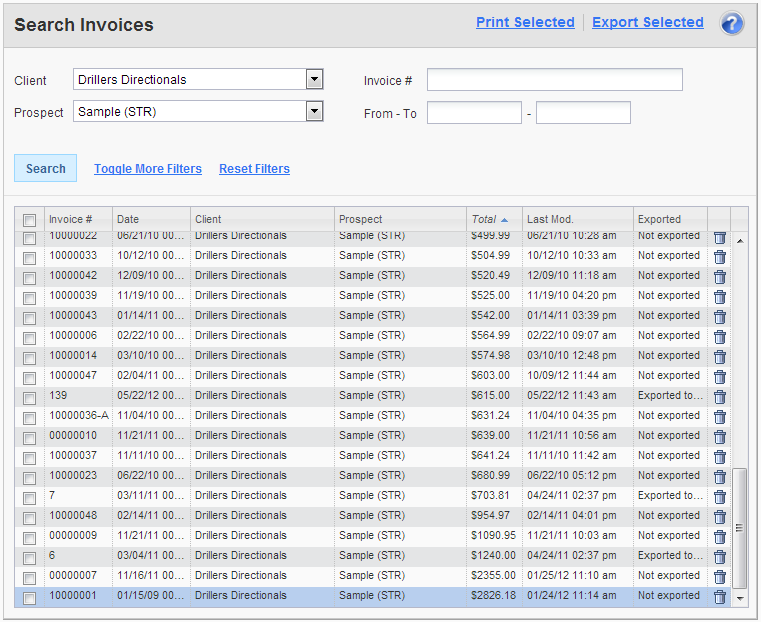The height and width of the screenshot is (622, 761).
Task: Select checkbox for invoice 00000010
Action: (30, 437)
